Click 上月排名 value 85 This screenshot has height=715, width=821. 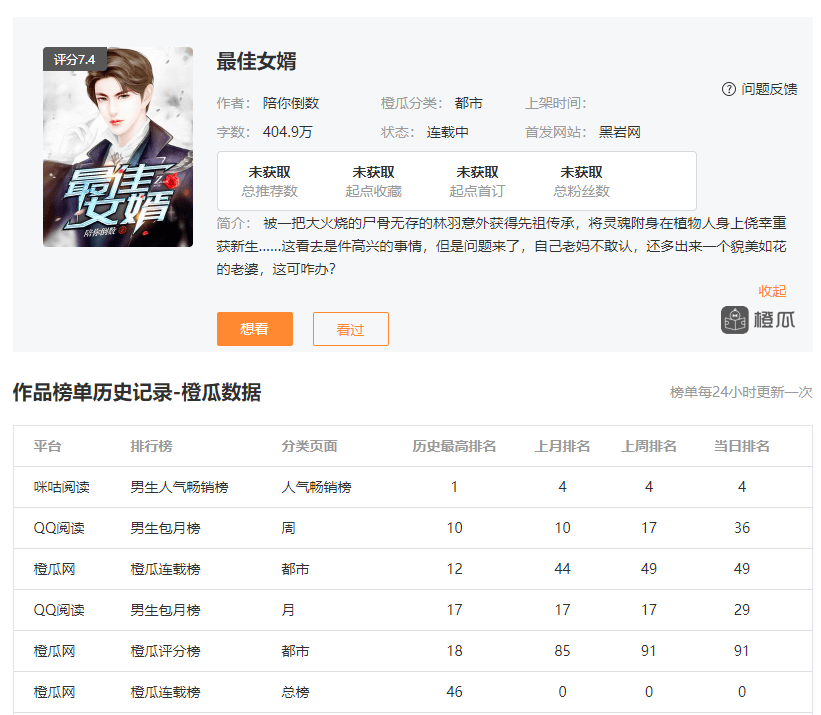click(x=562, y=651)
